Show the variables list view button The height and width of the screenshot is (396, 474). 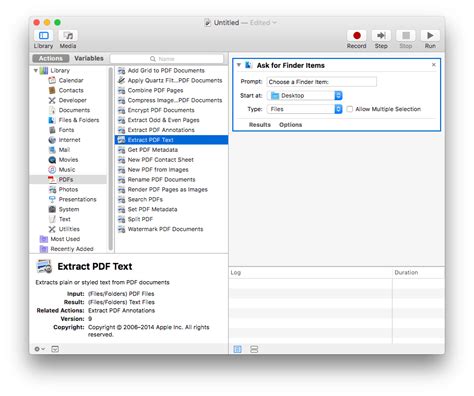coord(254,349)
